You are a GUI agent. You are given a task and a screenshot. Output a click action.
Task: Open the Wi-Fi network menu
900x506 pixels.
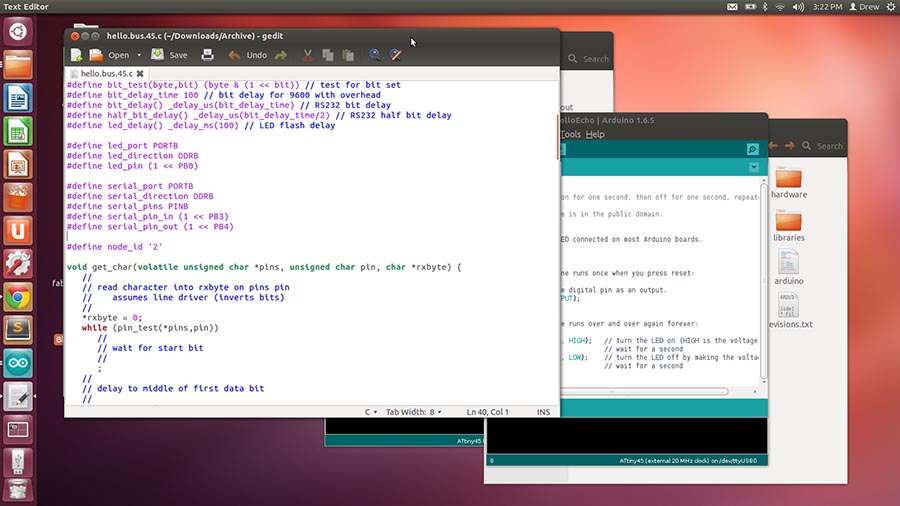[x=779, y=7]
